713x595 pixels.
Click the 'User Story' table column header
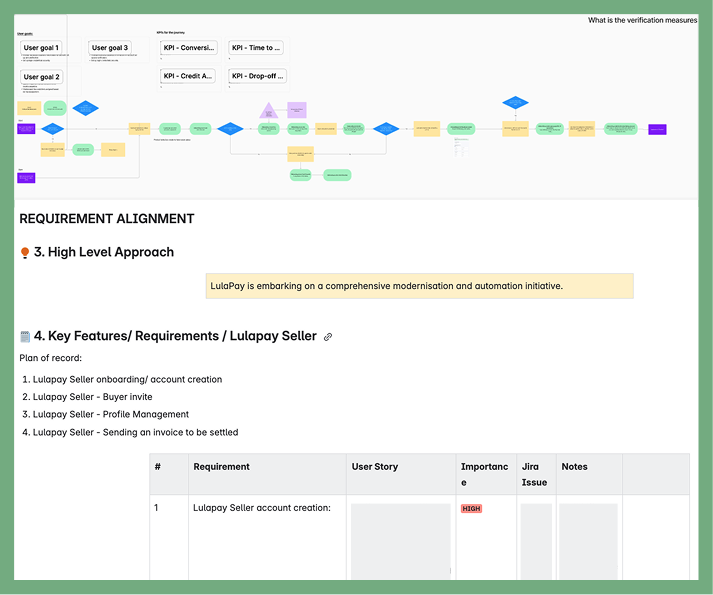coord(401,474)
